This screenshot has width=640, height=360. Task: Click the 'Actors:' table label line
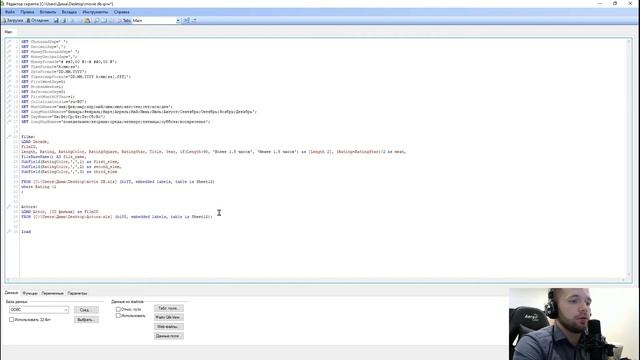pyautogui.click(x=29, y=207)
